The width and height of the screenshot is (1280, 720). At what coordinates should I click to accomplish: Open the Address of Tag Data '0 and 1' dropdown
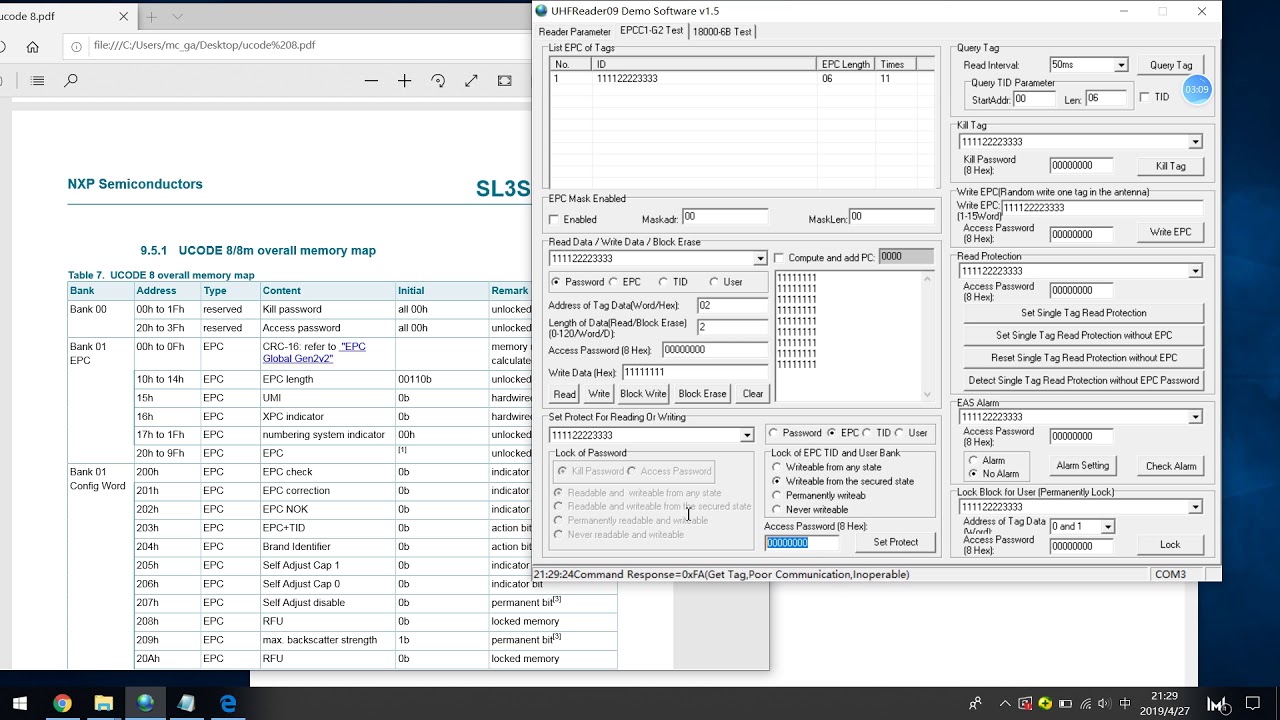point(1107,527)
